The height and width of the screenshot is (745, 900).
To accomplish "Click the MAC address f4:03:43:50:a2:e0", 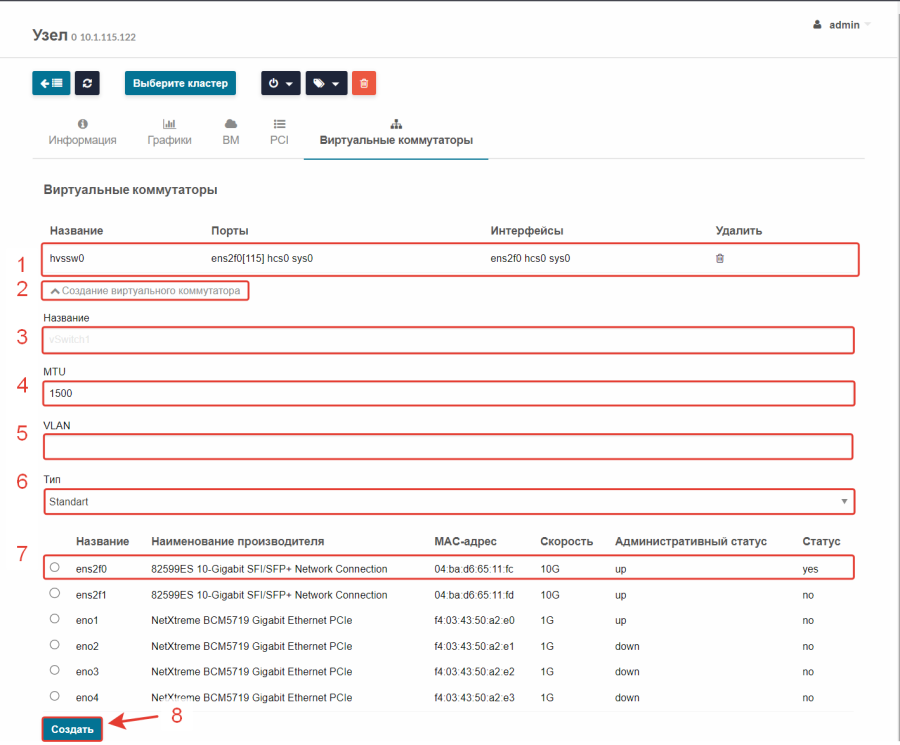I will [474, 620].
